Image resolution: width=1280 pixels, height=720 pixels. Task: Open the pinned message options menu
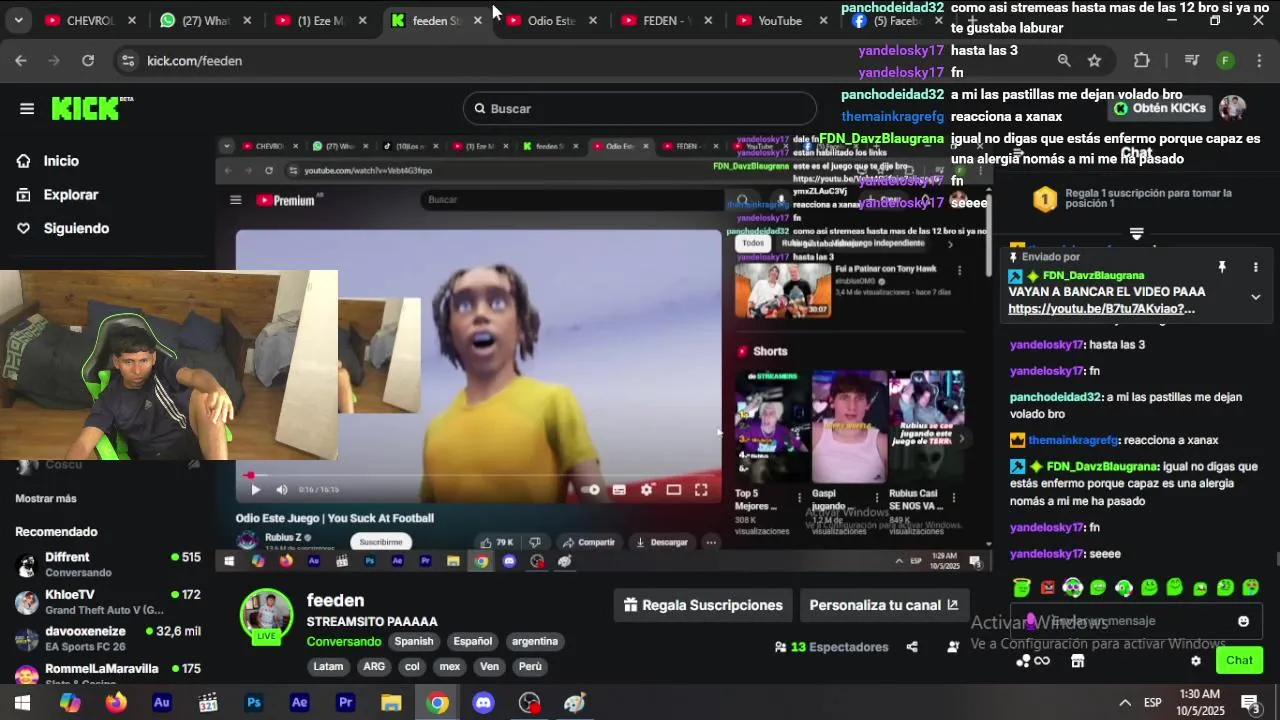1256,267
